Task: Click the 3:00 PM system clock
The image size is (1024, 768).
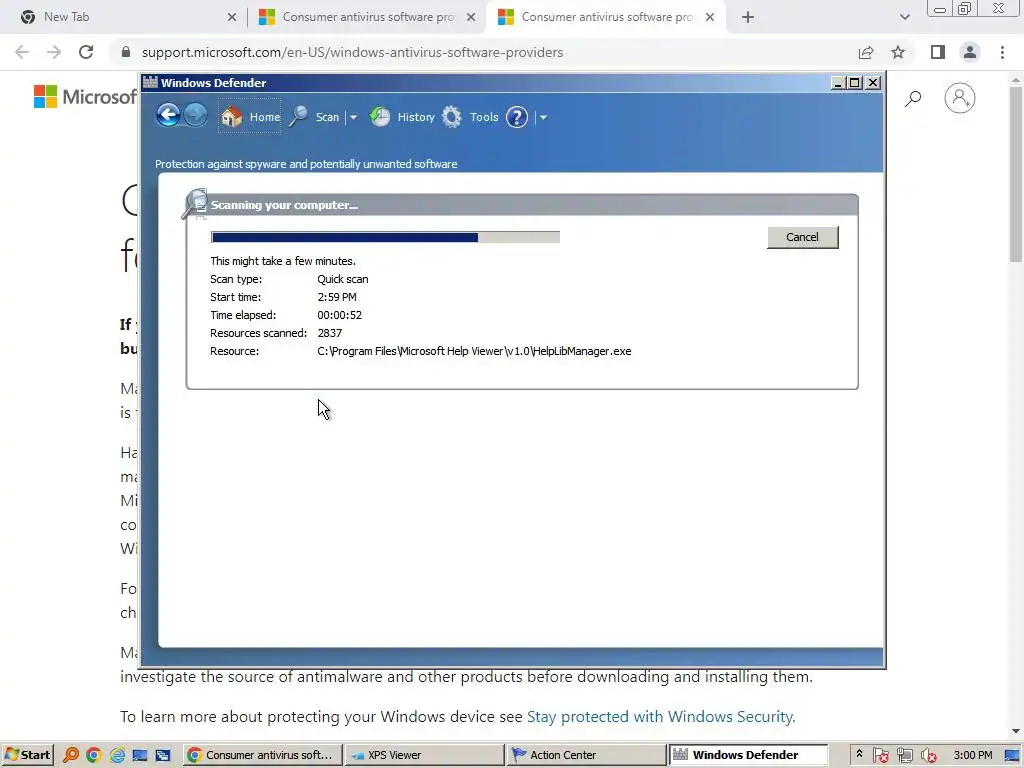Action: coord(972,755)
